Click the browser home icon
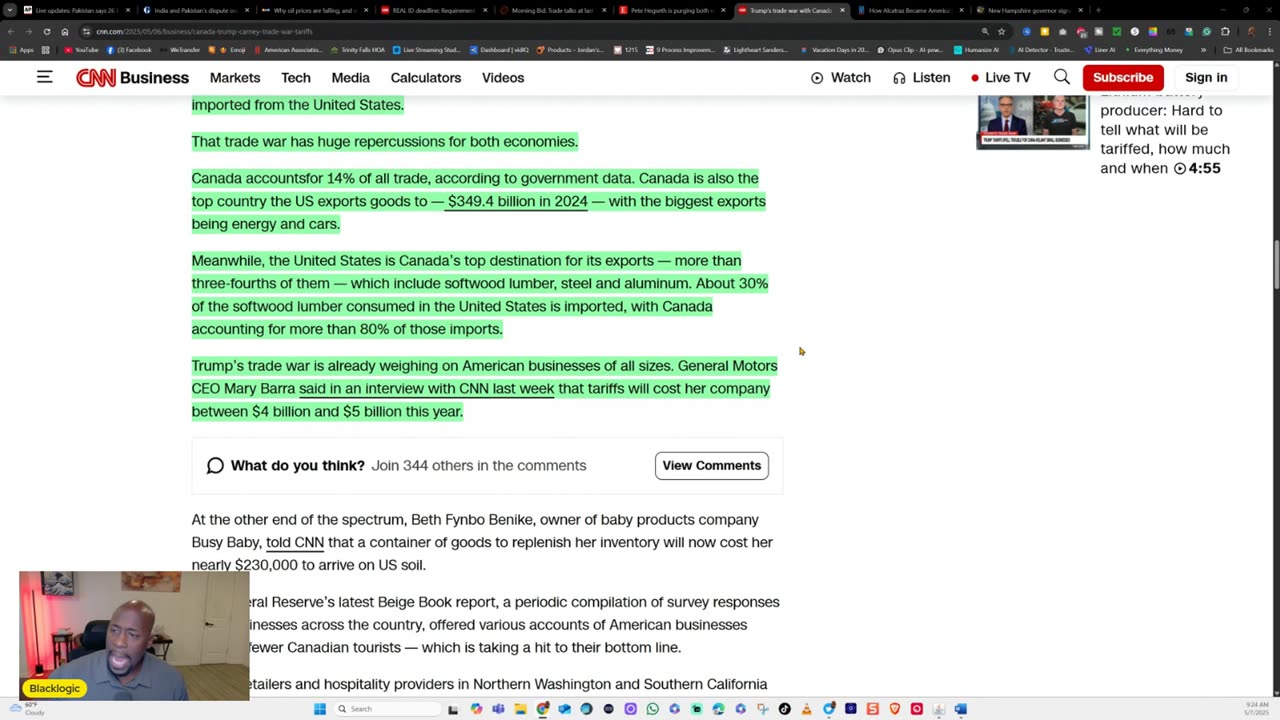The width and height of the screenshot is (1280, 720). (x=65, y=31)
